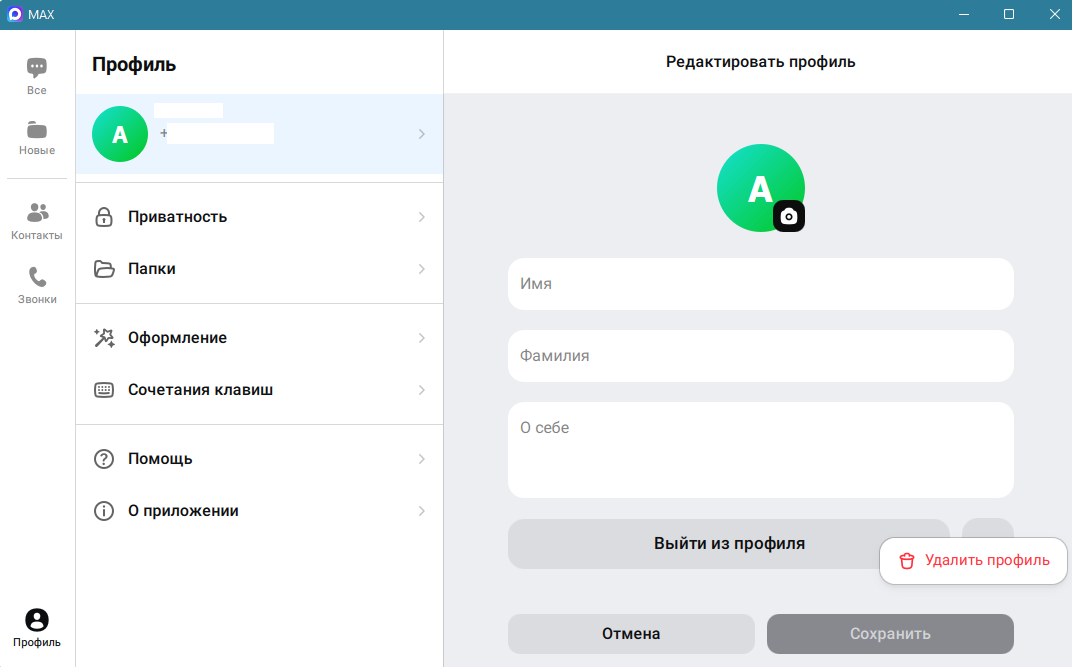The height and width of the screenshot is (667, 1072).
Task: Click the trash icon for Удалить профиль
Action: [907, 561]
